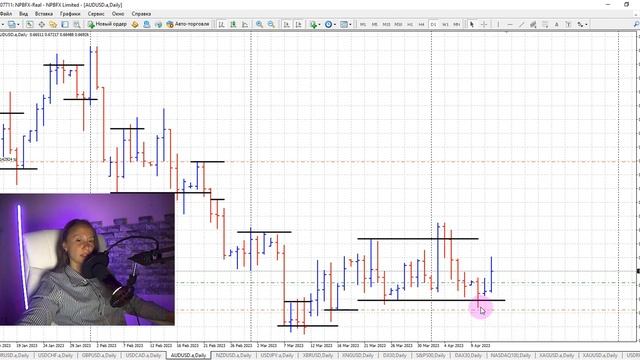Open the Файл menu
The width and height of the screenshot is (640, 360).
tap(5, 14)
